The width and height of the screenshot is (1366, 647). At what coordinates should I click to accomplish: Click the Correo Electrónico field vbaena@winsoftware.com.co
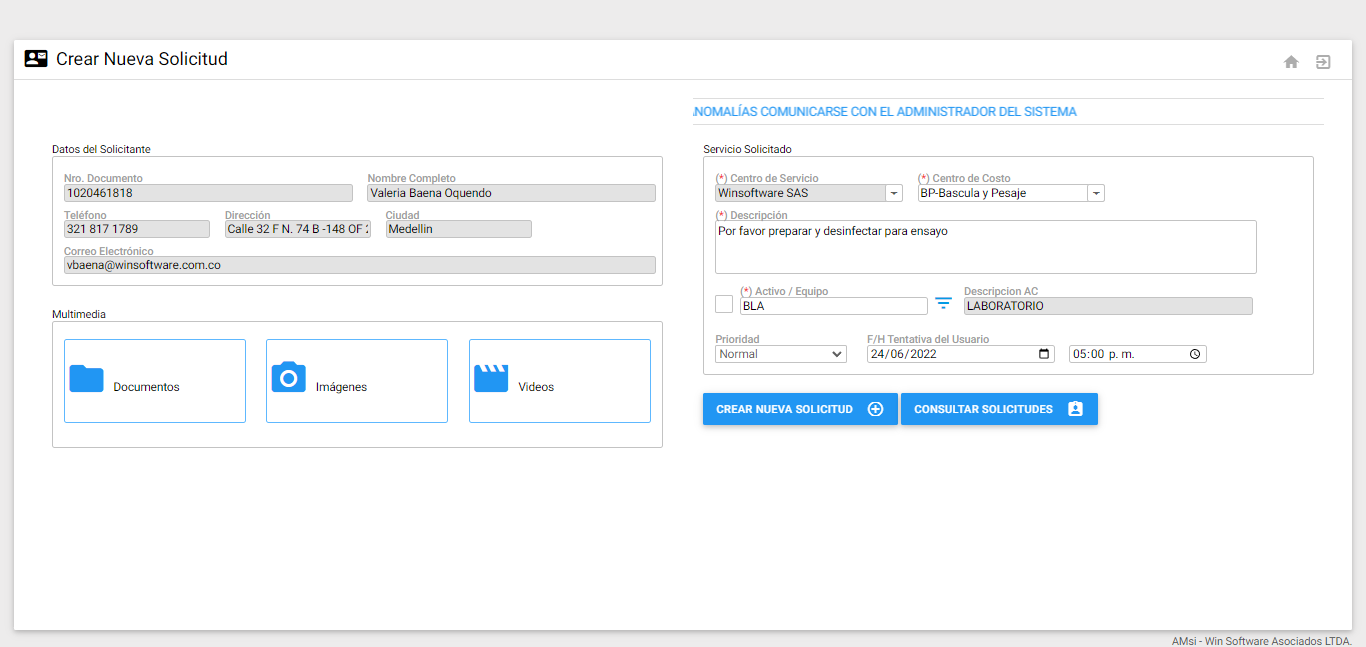pyautogui.click(x=360, y=265)
